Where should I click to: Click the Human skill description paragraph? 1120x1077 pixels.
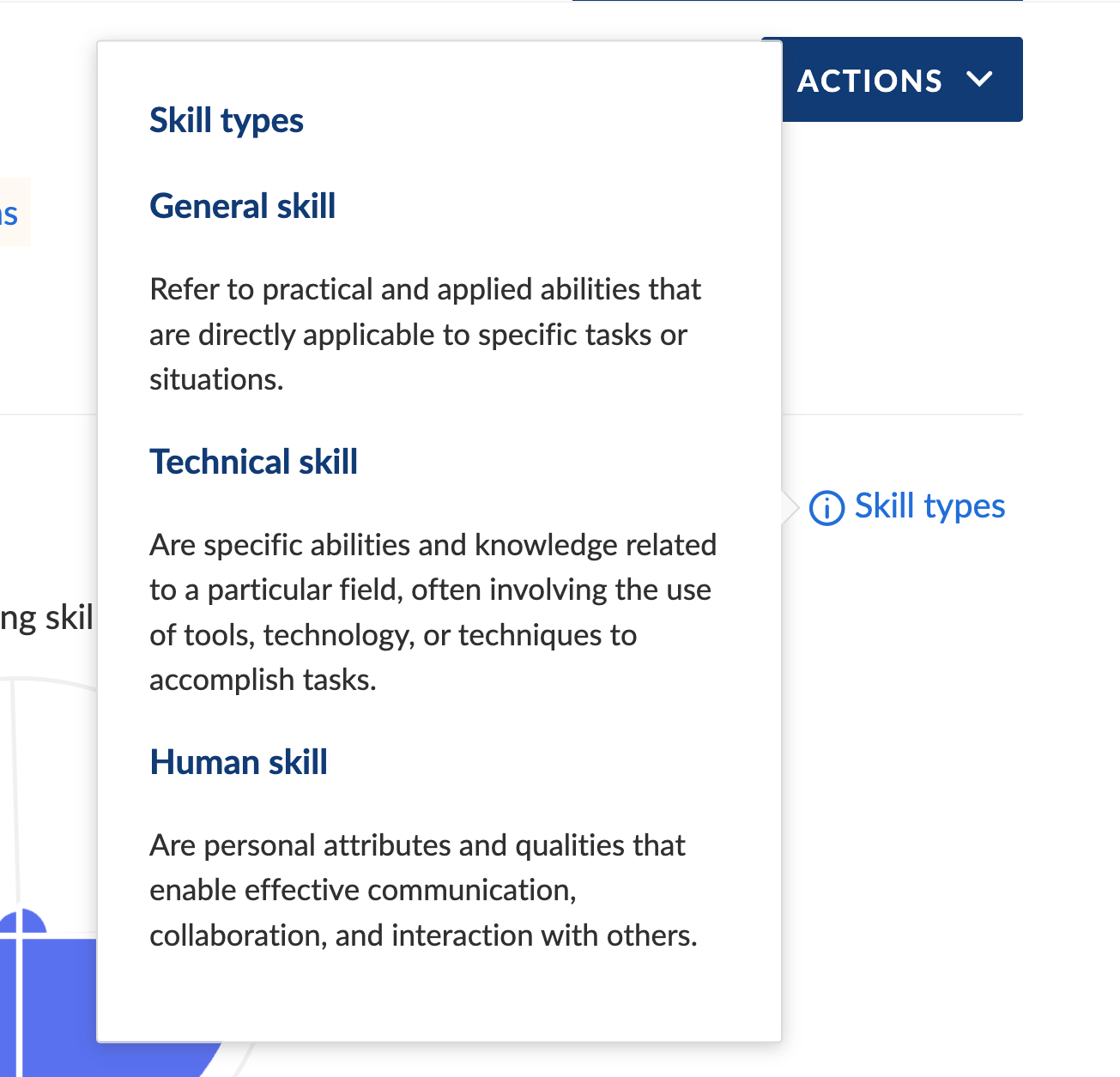click(423, 890)
